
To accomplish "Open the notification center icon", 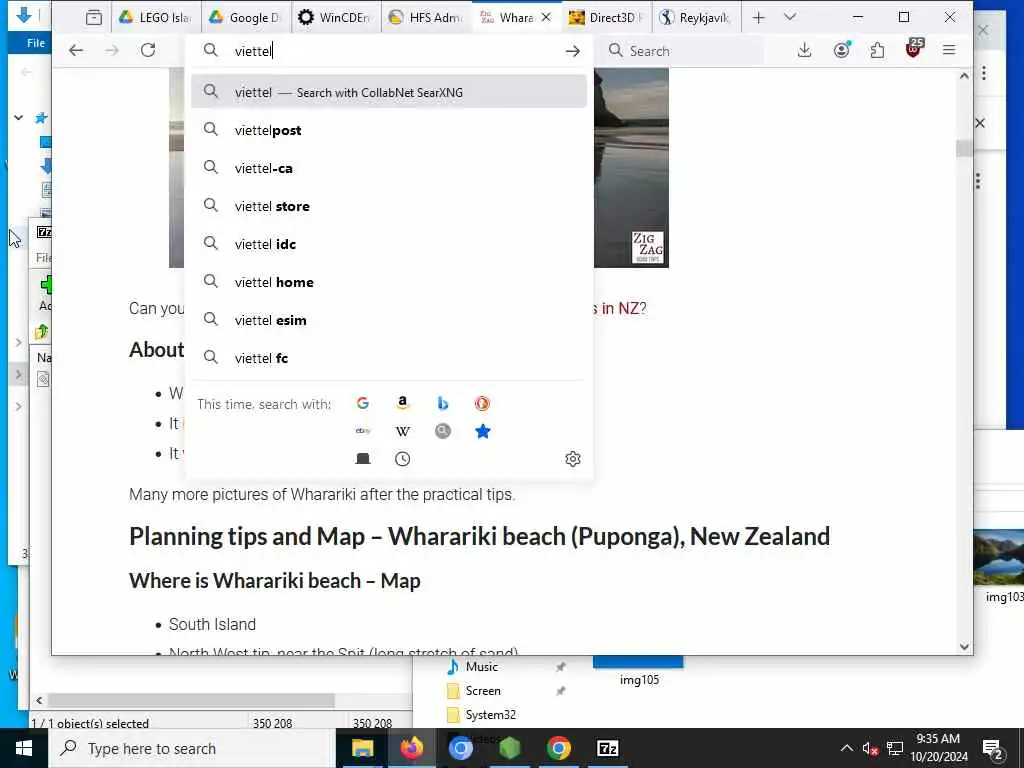I will pos(992,748).
